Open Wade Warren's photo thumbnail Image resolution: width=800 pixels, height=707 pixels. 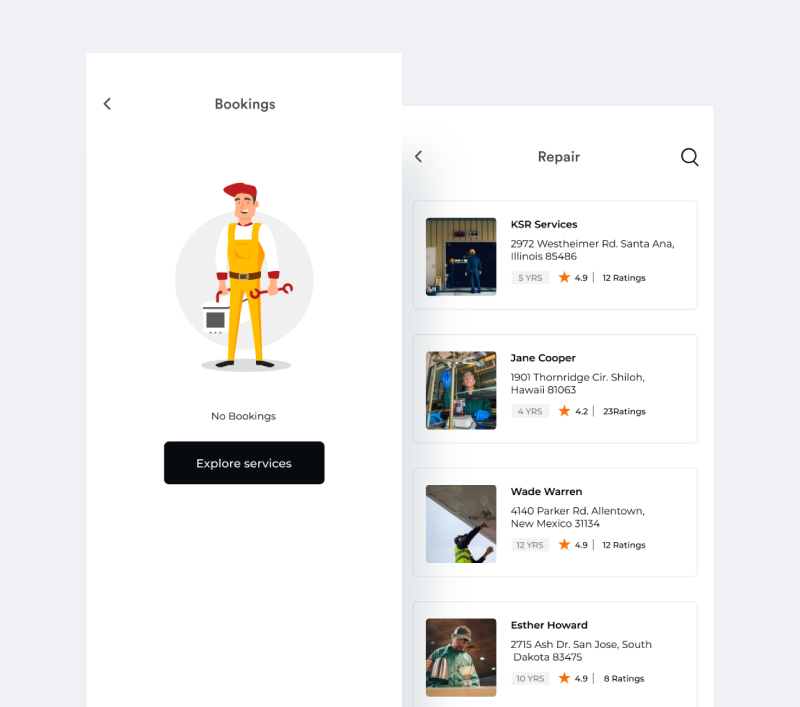pos(461,524)
